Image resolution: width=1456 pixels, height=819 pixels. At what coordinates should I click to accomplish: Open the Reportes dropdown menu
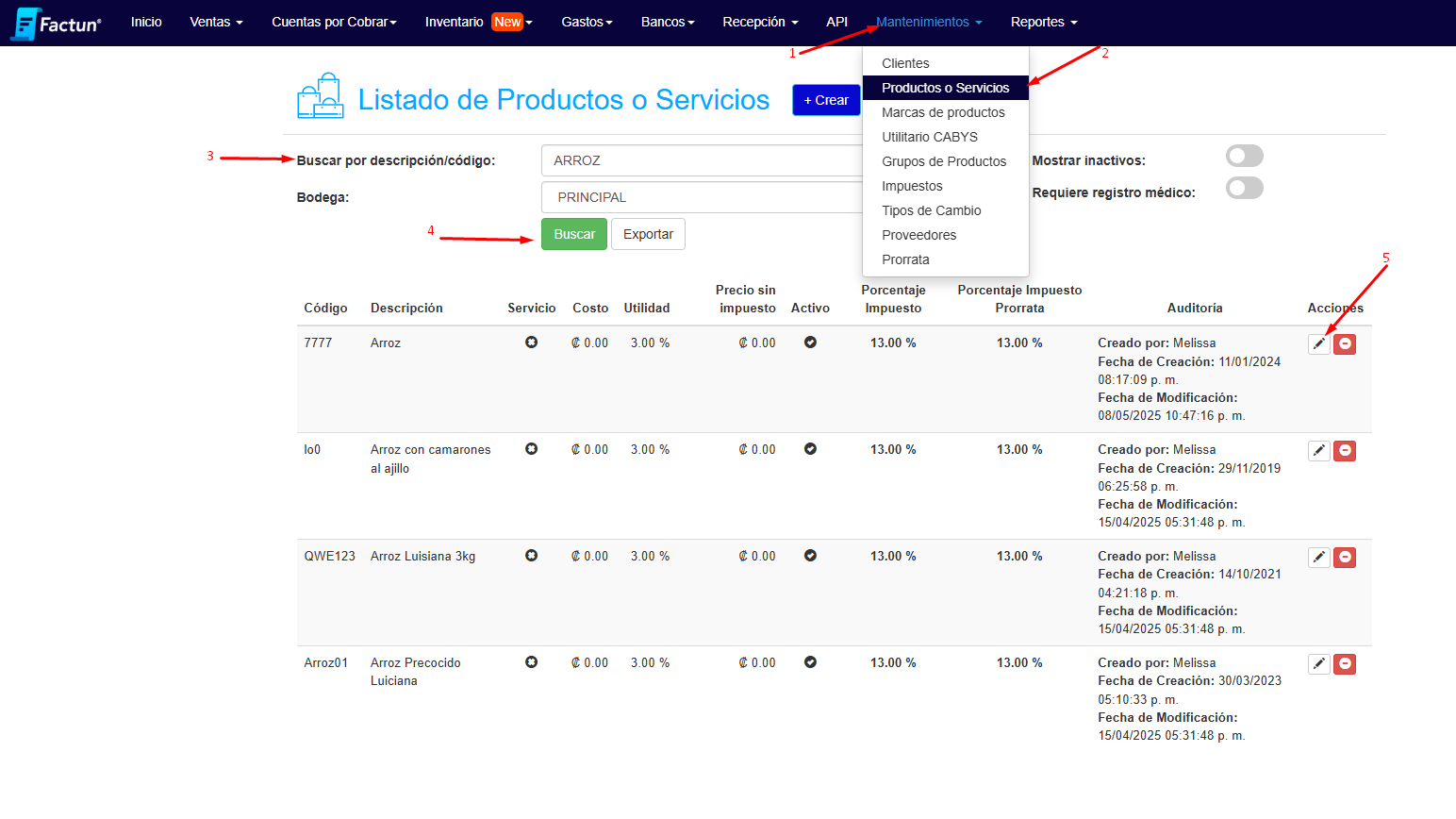1044,22
